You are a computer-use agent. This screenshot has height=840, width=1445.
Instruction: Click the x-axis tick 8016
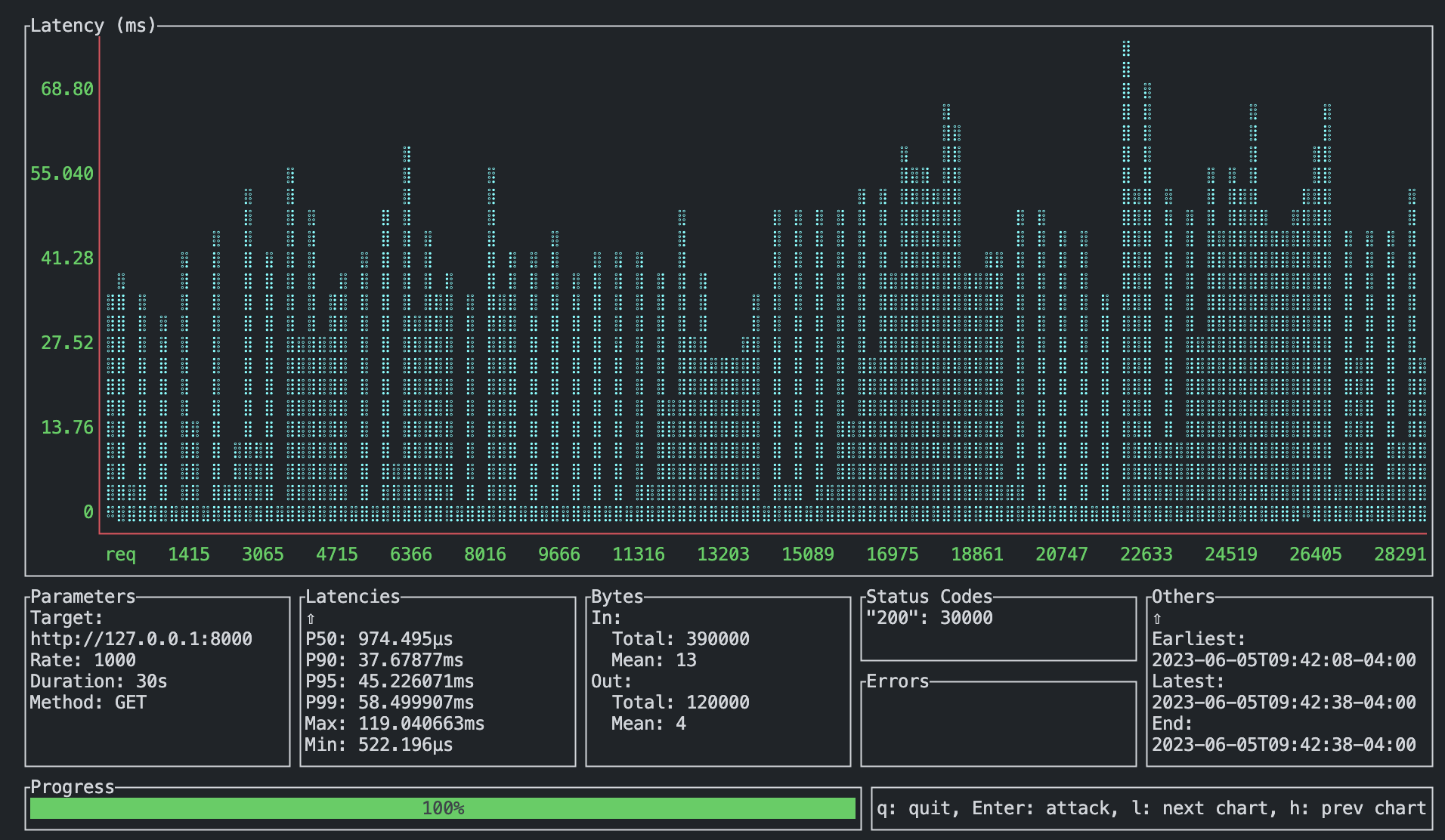485,554
